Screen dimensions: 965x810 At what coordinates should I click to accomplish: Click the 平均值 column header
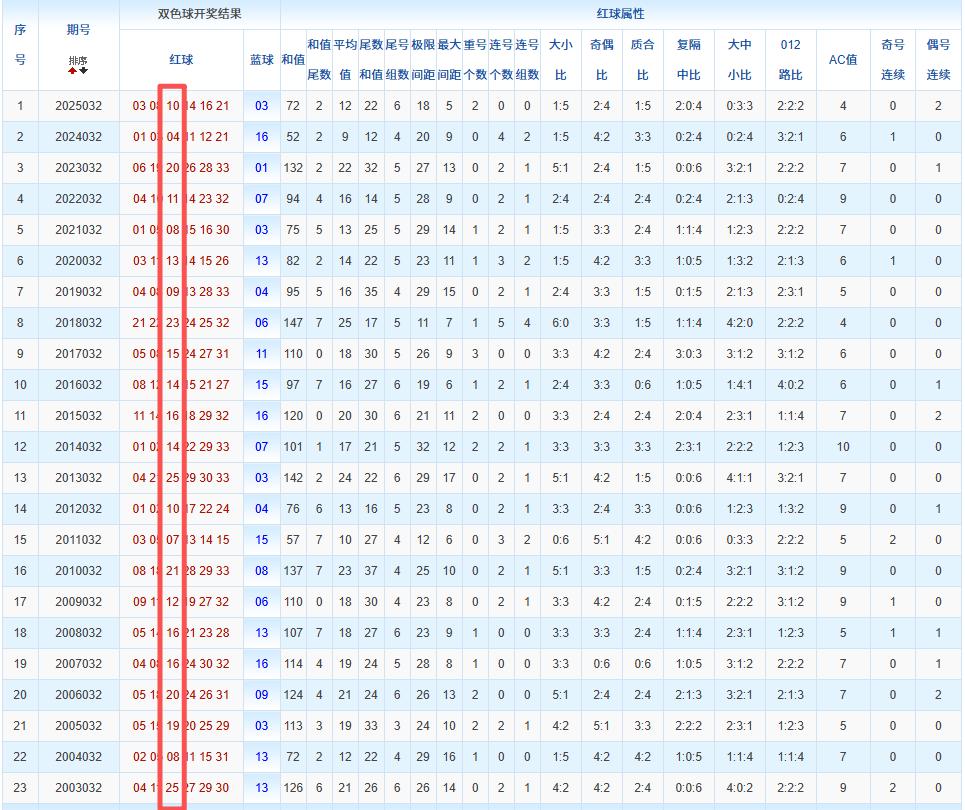pos(345,60)
